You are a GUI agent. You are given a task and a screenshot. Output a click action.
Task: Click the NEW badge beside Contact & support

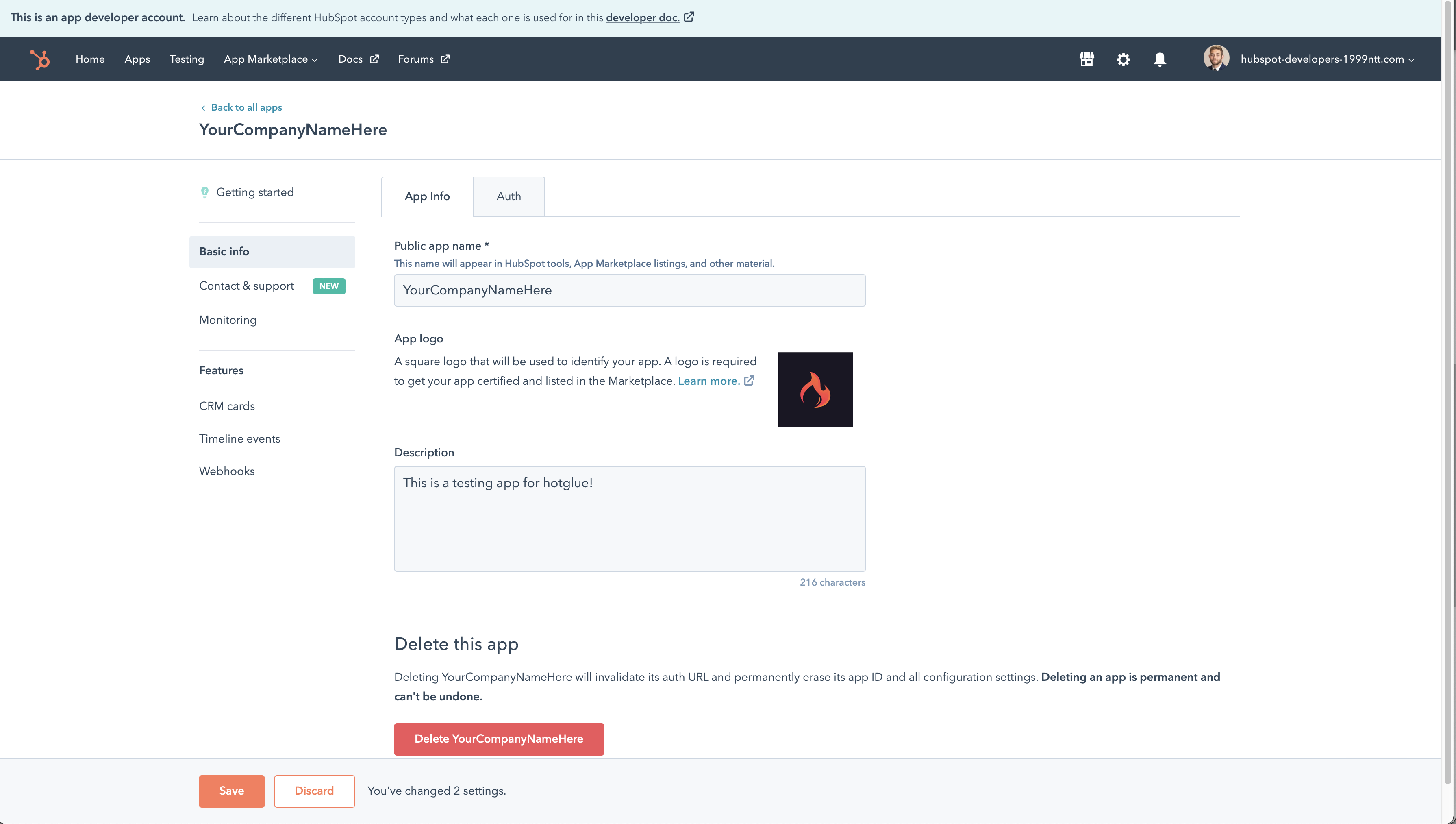tap(328, 286)
